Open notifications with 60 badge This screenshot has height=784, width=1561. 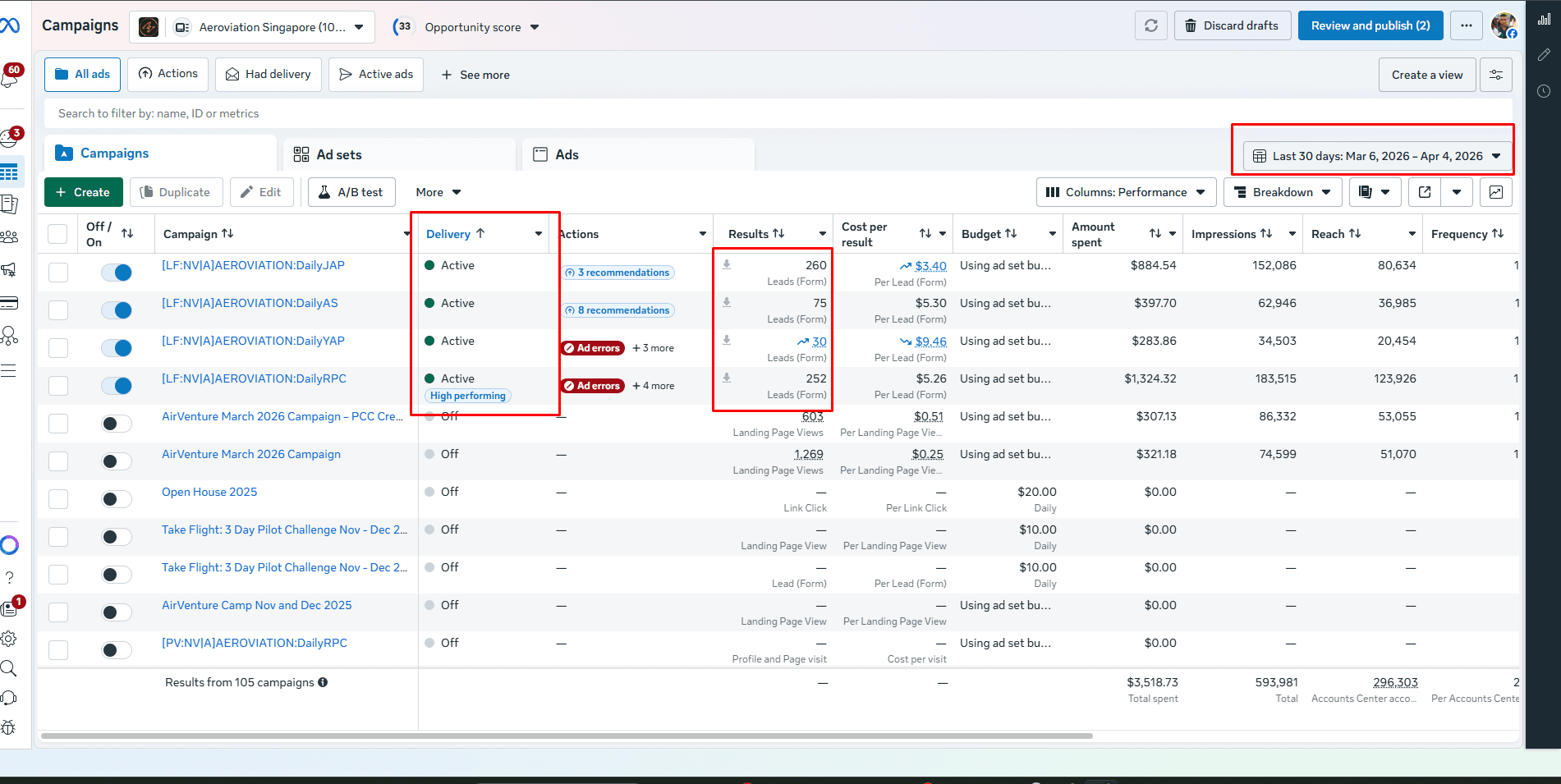[11, 76]
